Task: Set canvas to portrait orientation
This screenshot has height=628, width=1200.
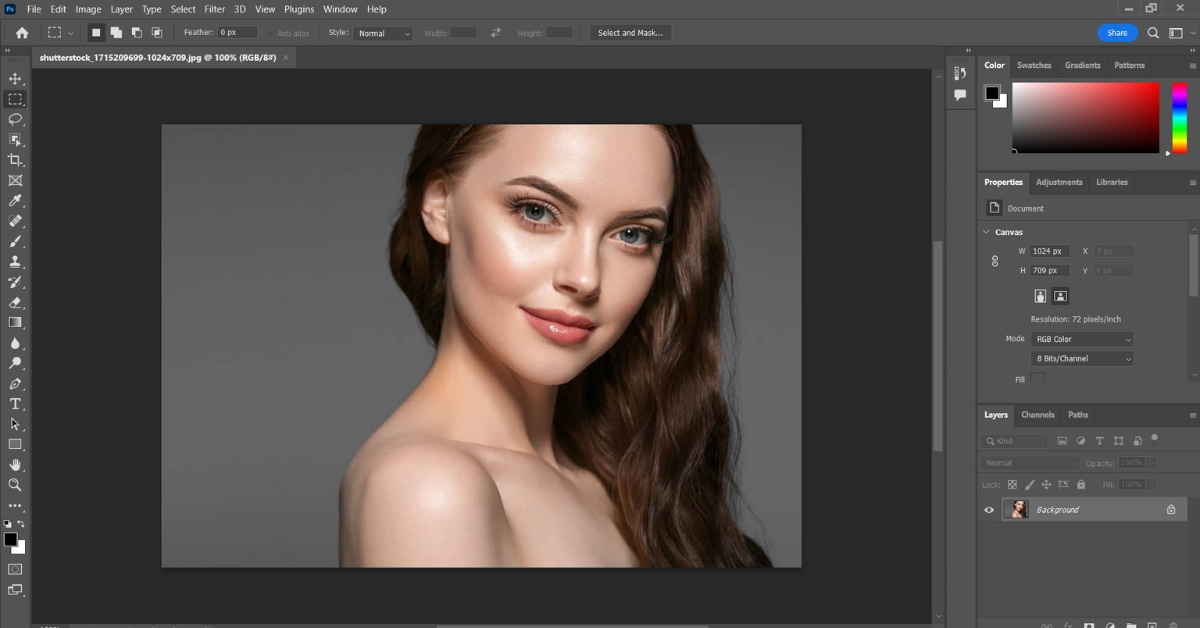Action: [x=1041, y=296]
